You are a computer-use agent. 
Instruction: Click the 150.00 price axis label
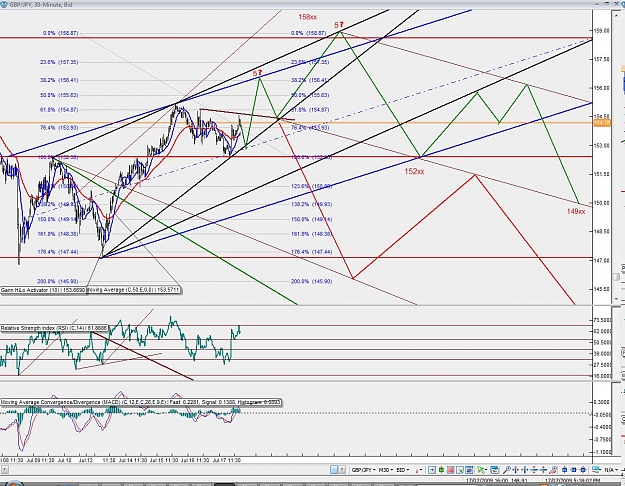[x=601, y=203]
